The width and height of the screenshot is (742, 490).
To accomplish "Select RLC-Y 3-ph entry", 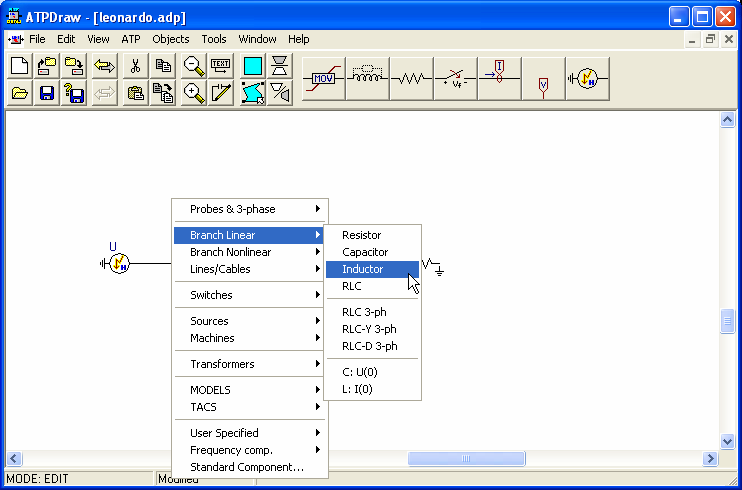I will (372, 330).
